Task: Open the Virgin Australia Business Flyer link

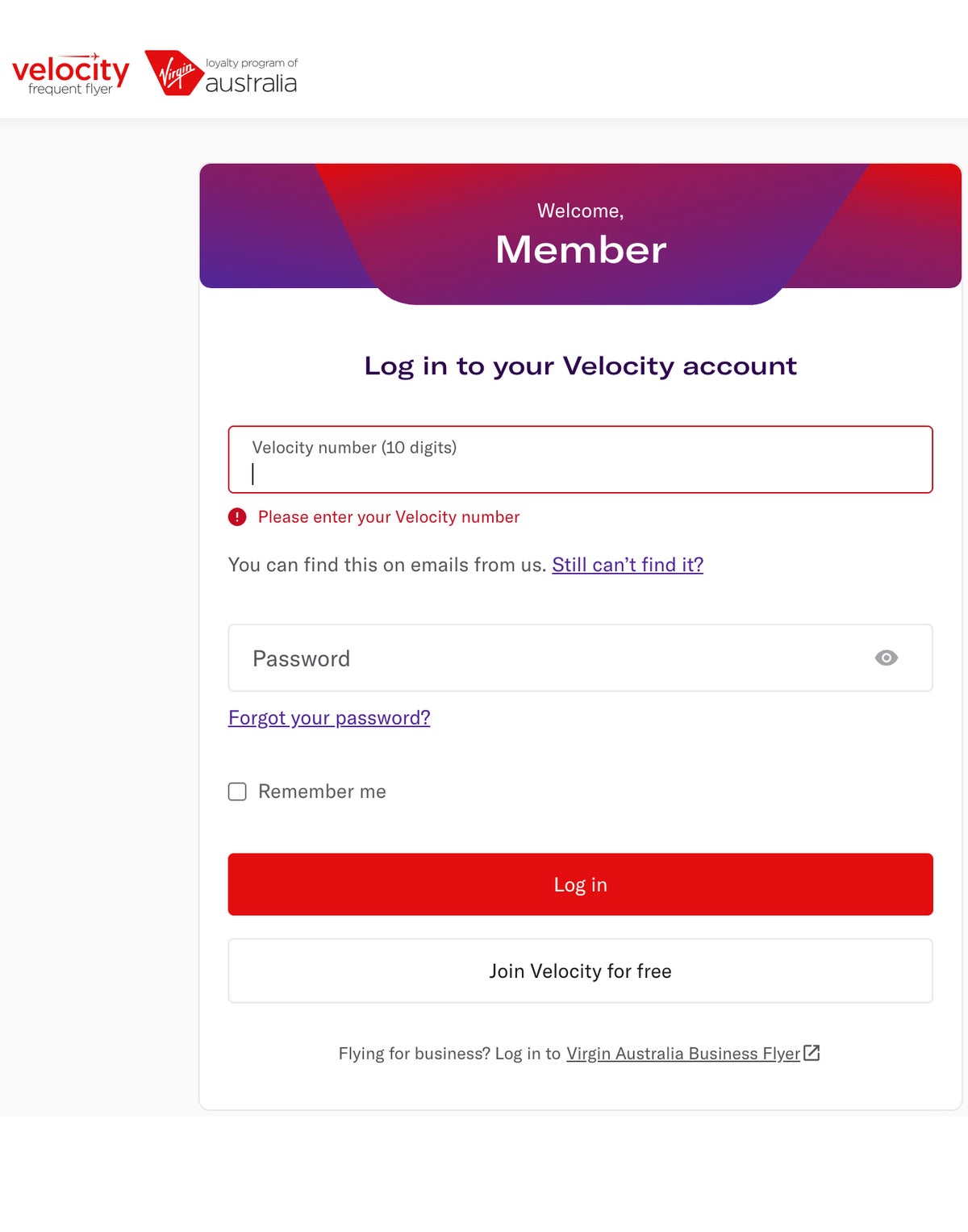Action: [x=682, y=1053]
